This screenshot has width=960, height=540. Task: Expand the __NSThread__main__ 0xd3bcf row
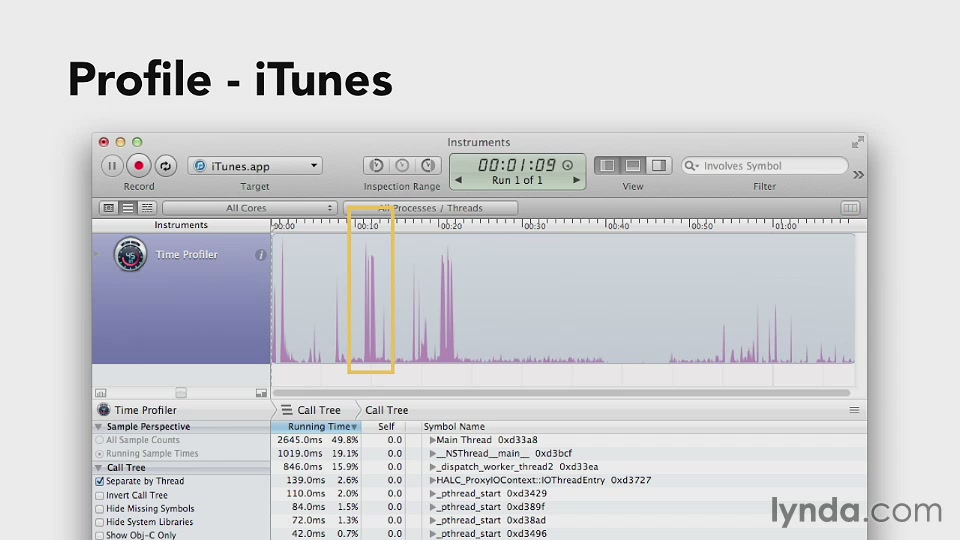(432, 454)
